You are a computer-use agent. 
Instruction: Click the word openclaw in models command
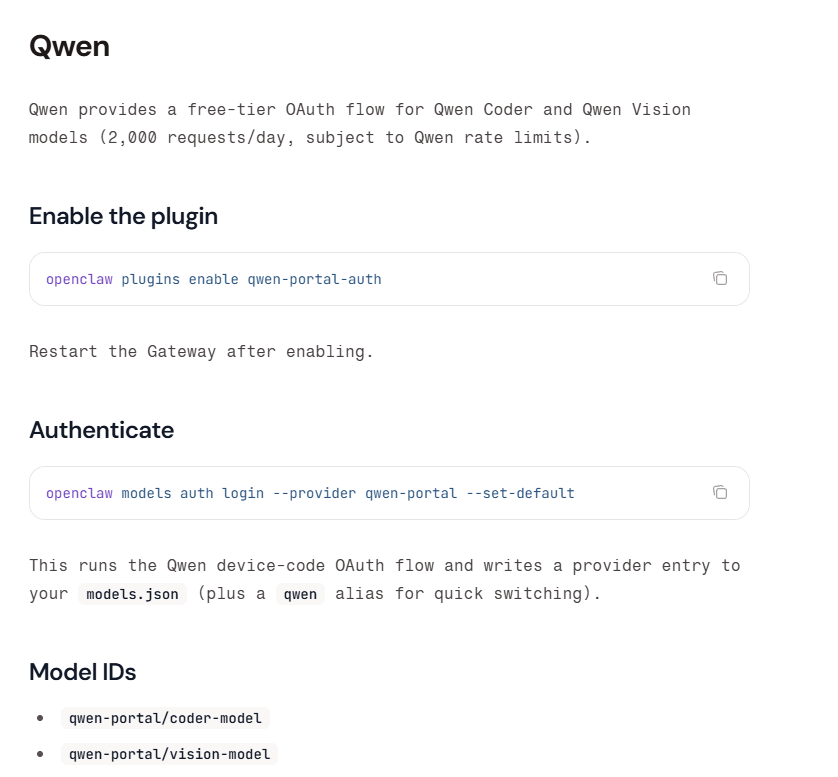tap(79, 493)
